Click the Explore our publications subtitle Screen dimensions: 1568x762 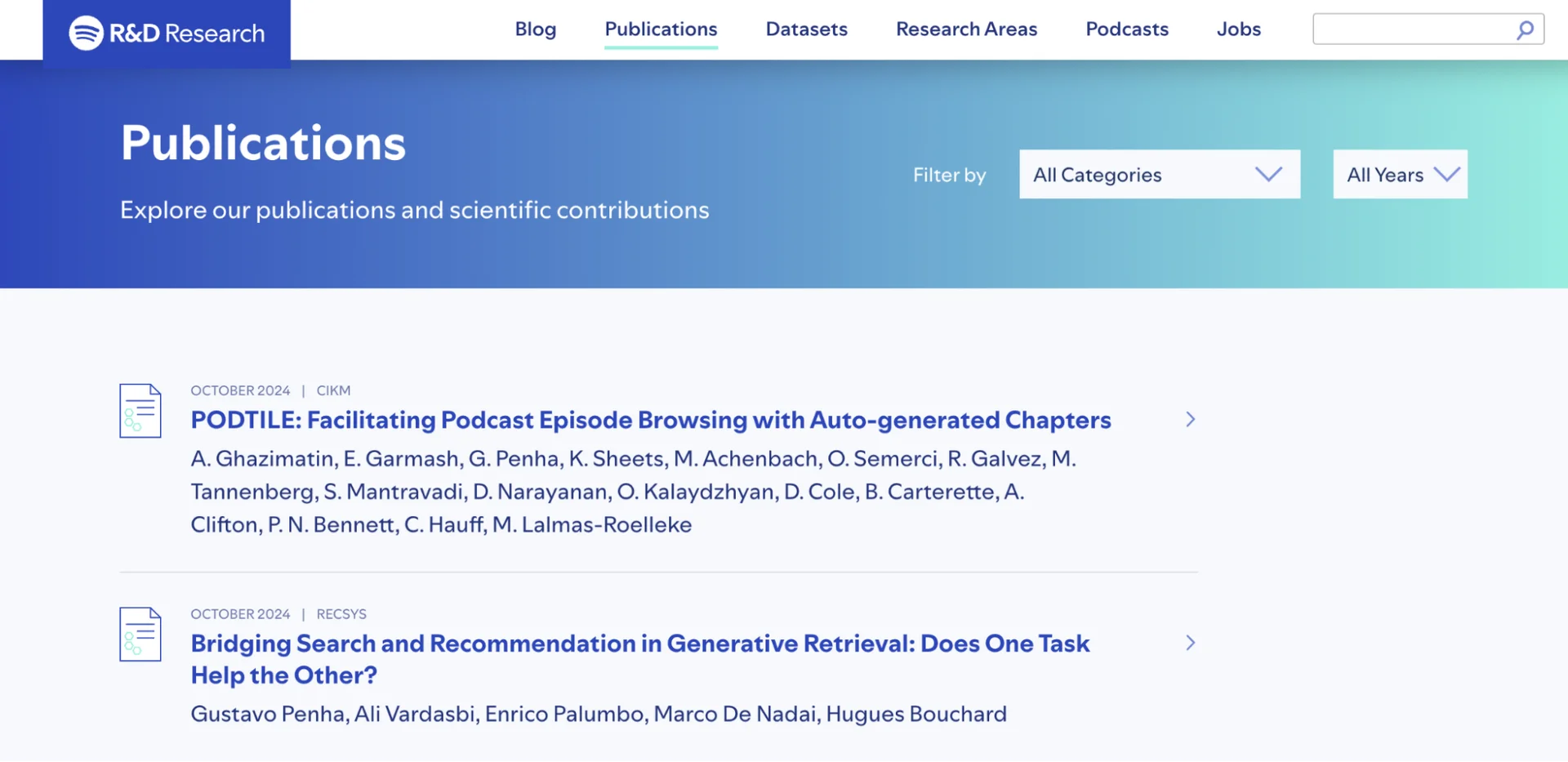(x=415, y=210)
